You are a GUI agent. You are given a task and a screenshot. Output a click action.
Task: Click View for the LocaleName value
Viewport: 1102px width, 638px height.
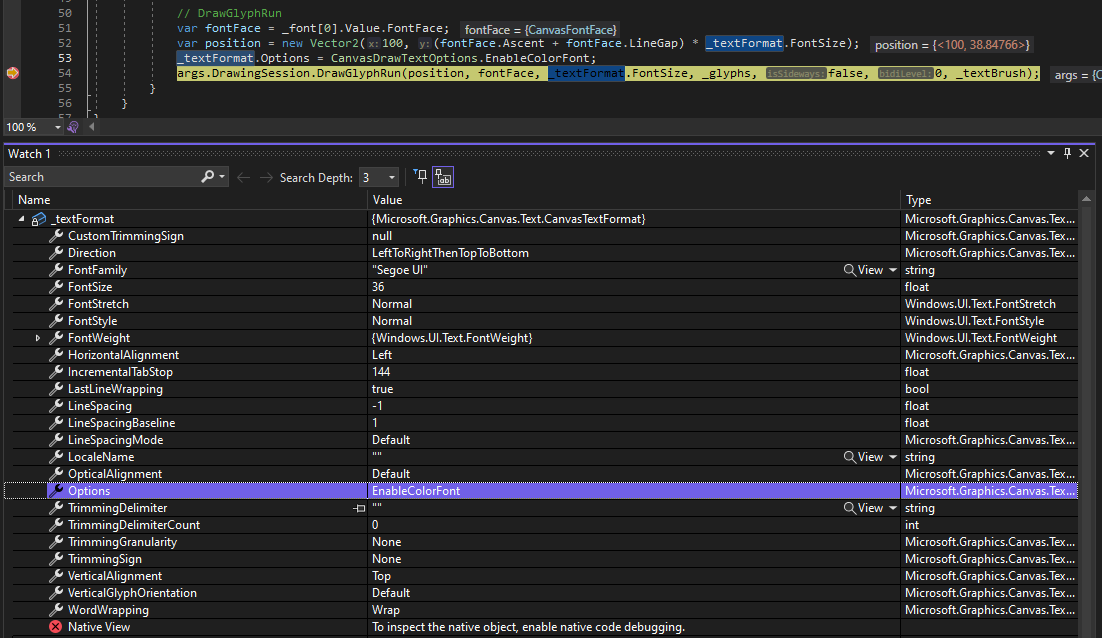click(x=868, y=456)
